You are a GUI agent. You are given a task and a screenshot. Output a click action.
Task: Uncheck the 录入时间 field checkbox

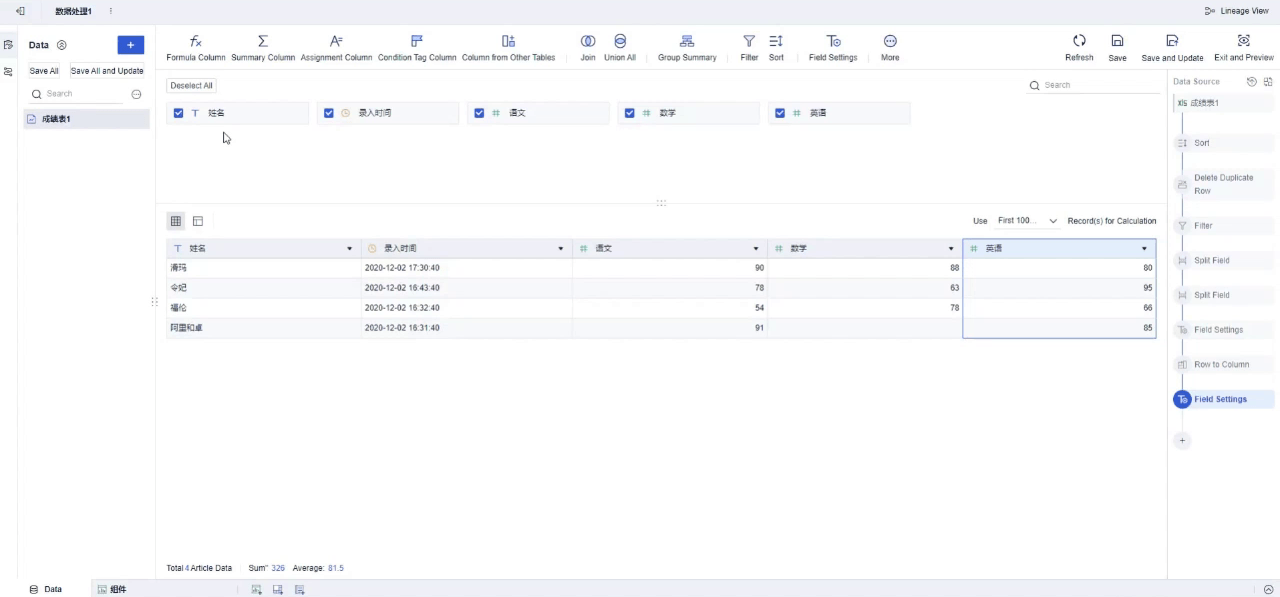point(329,113)
